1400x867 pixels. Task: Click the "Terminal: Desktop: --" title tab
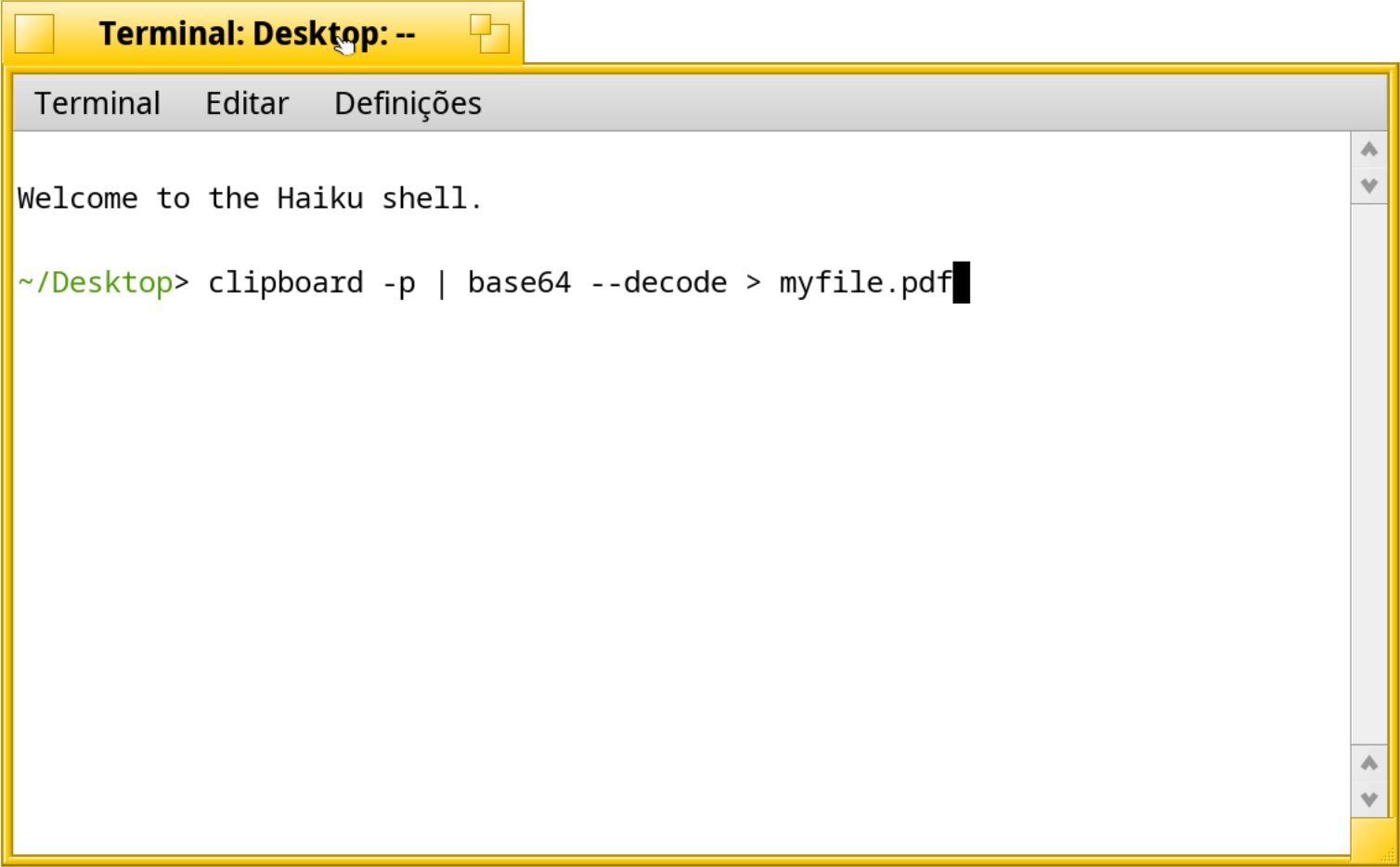(x=256, y=34)
